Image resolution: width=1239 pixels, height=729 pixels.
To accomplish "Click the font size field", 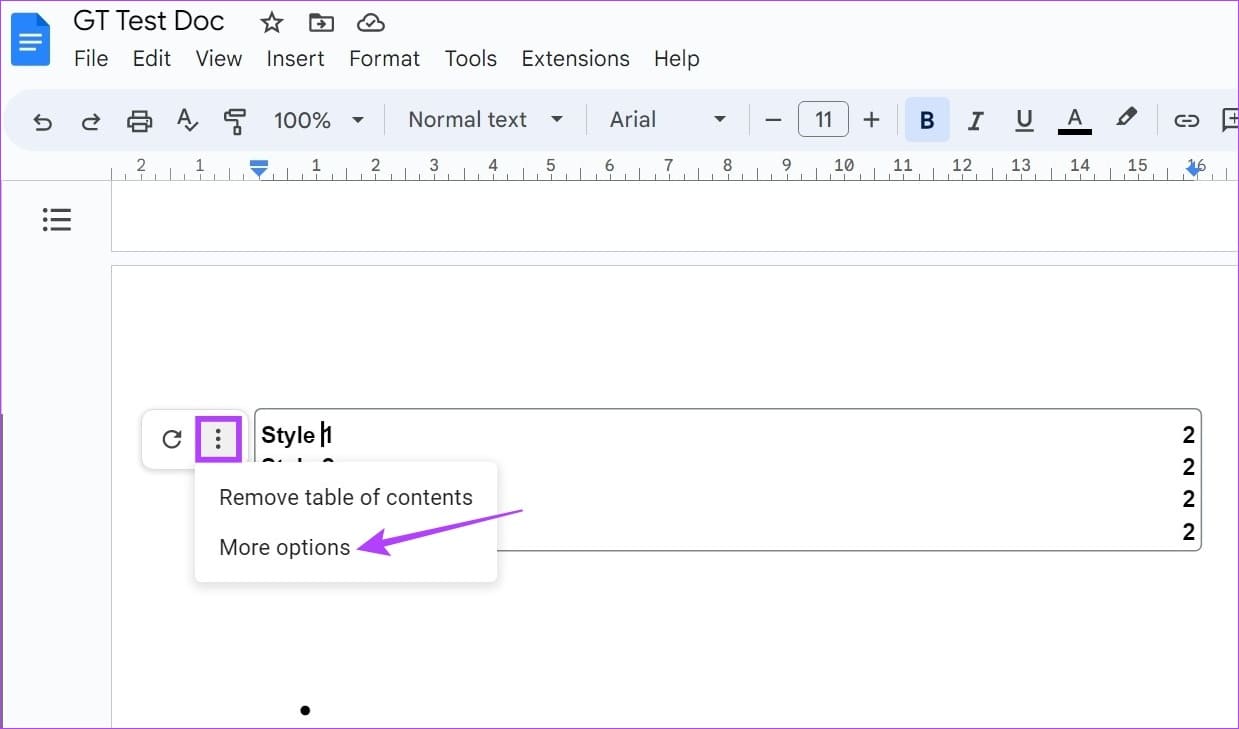I will [x=823, y=121].
